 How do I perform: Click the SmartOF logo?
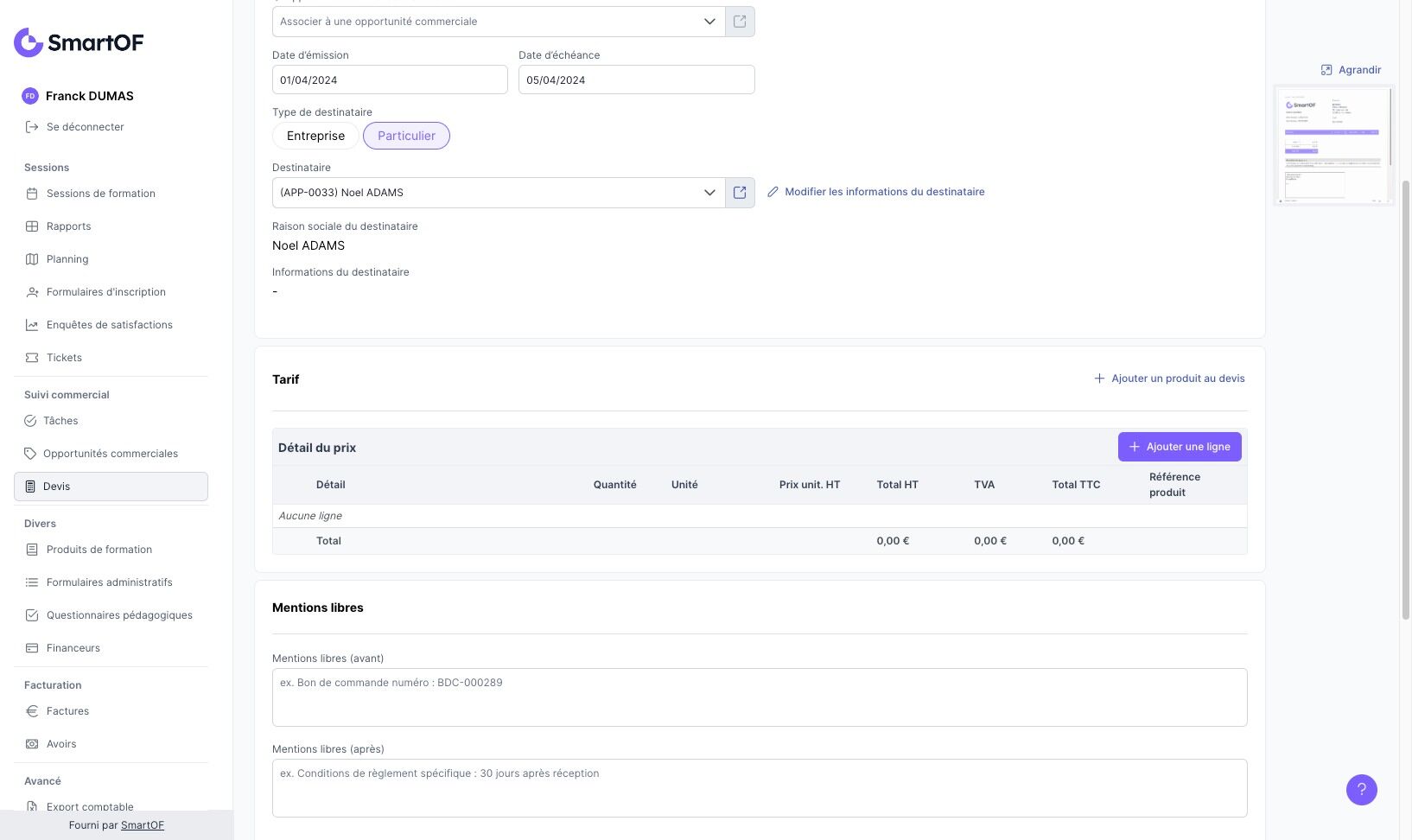(79, 42)
